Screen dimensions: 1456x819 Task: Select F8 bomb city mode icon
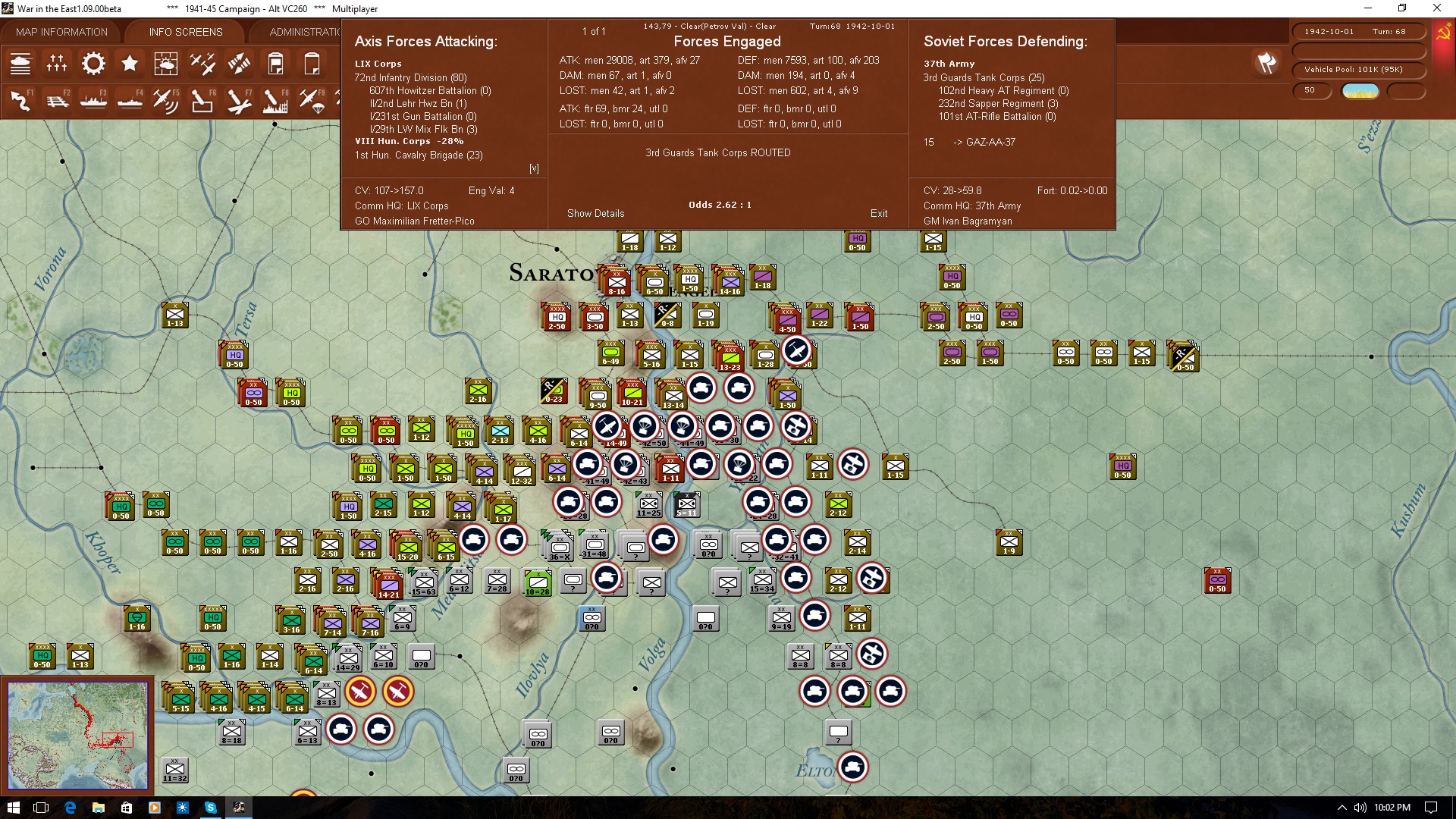coord(275,100)
